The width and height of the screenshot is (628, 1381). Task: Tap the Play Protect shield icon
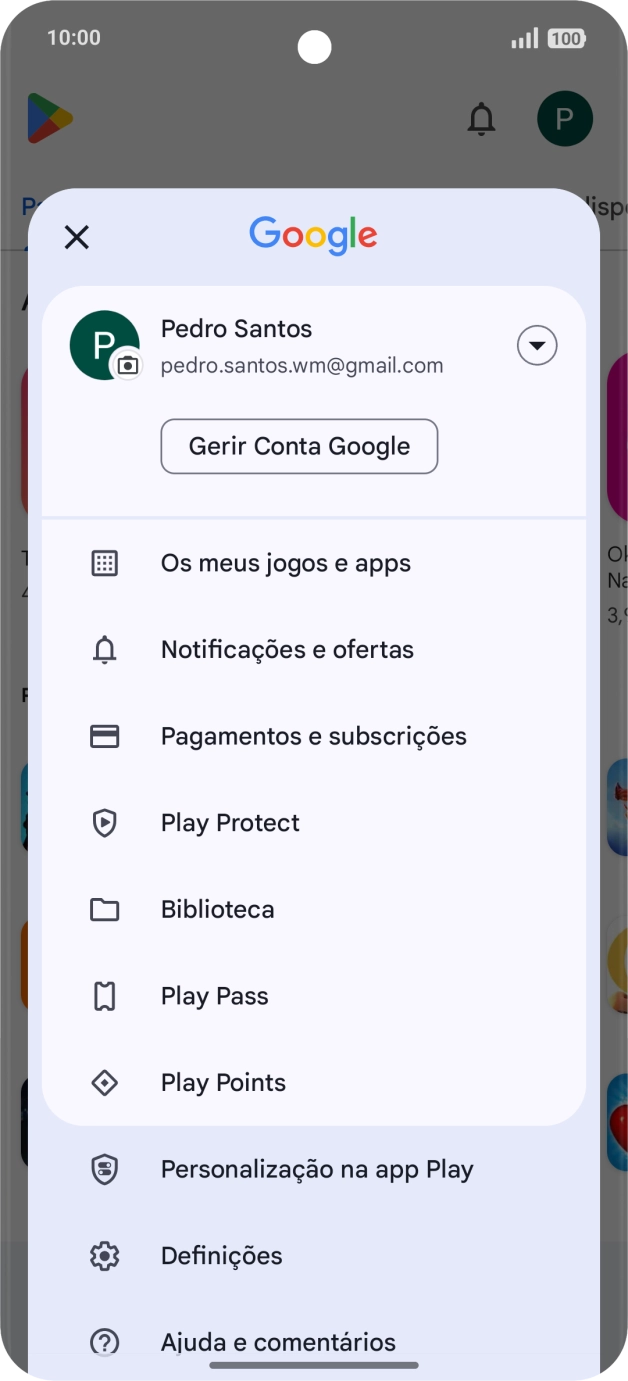coord(105,822)
